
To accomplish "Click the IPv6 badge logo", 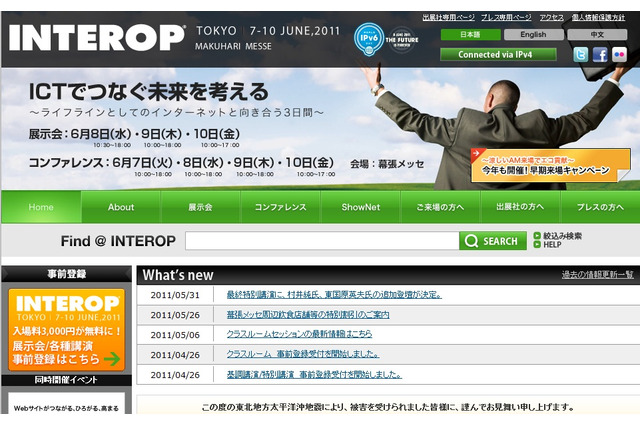I will click(x=369, y=39).
